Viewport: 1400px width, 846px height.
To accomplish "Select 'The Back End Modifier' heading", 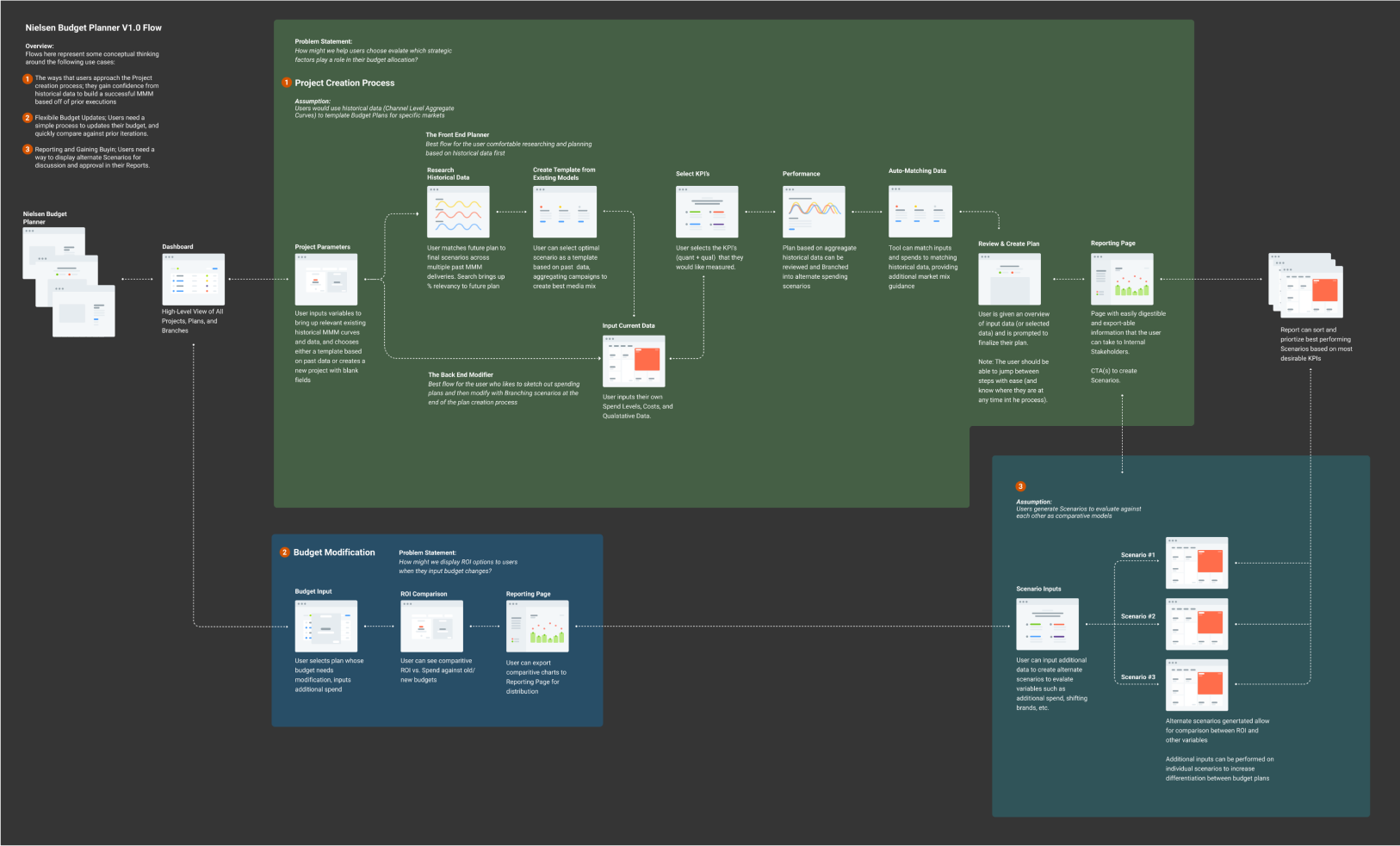I will coord(461,375).
